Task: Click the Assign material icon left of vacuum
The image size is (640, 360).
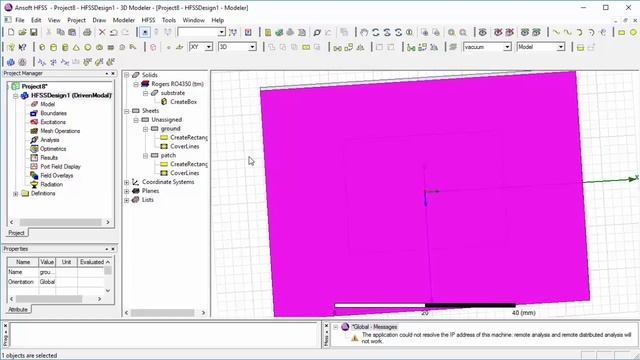Action: pos(453,47)
